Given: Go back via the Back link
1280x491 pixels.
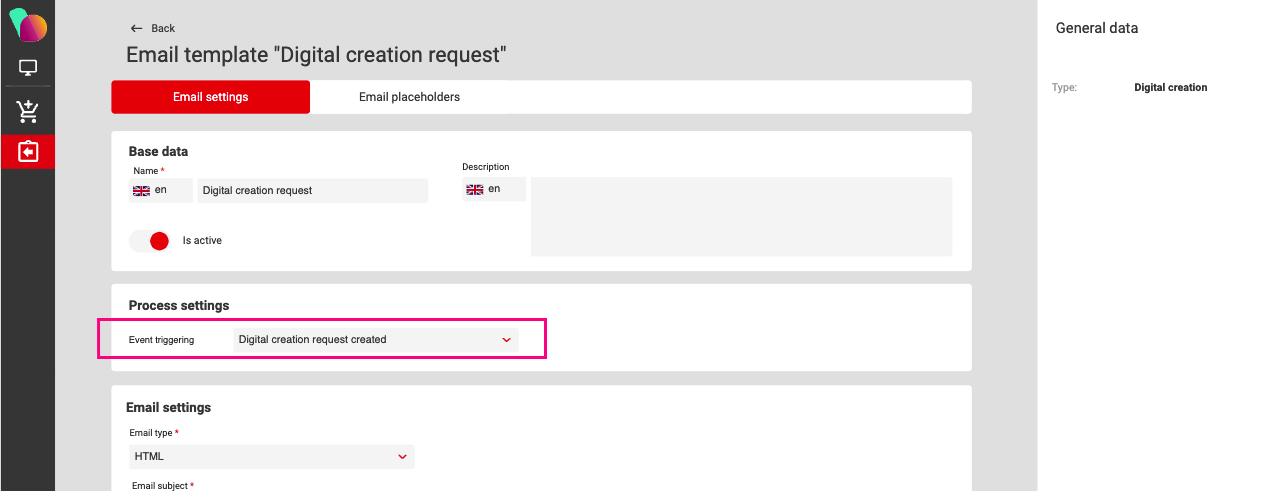Looking at the screenshot, I should tap(163, 28).
